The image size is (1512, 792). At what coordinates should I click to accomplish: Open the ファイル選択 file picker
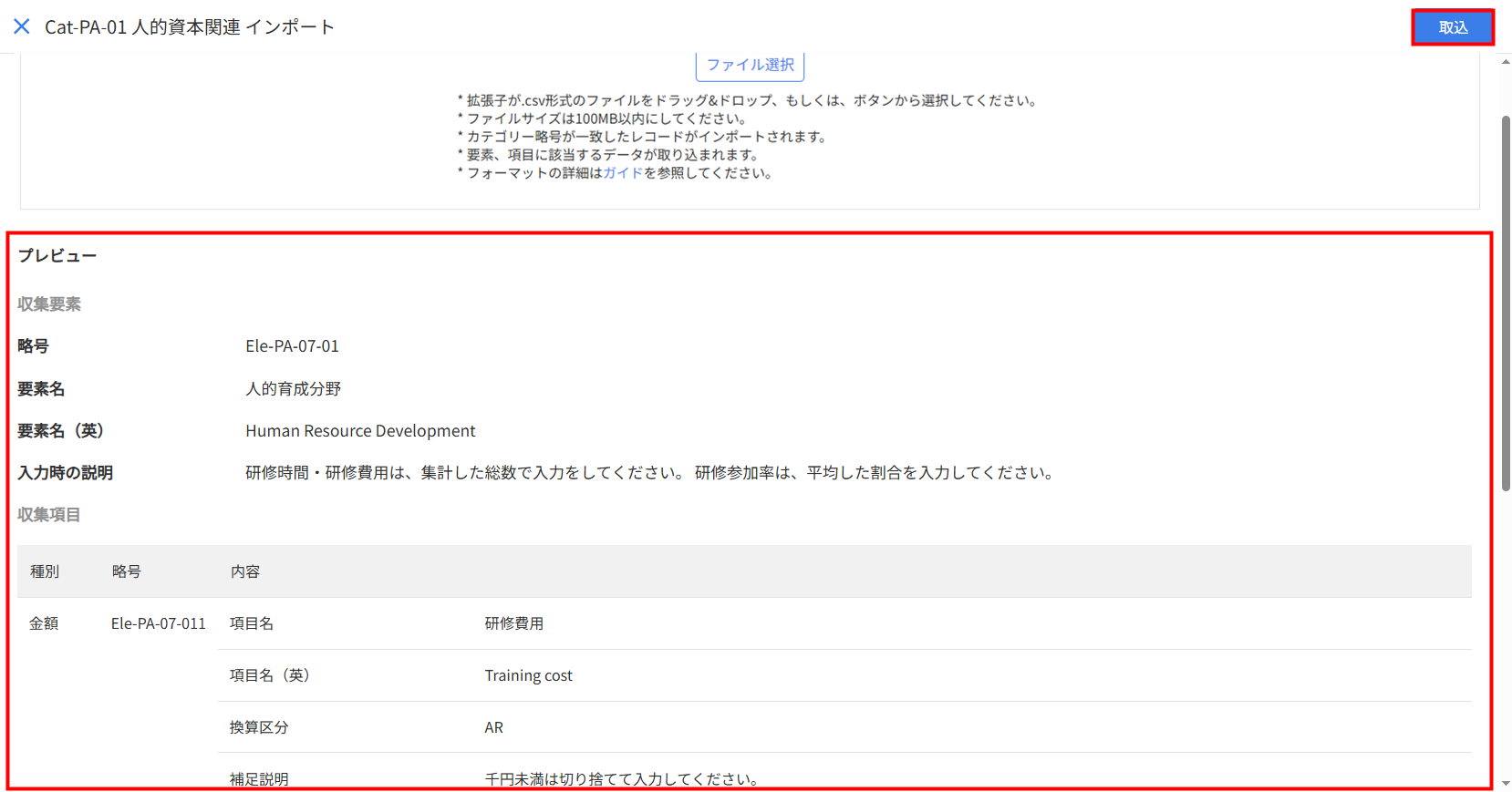point(750,65)
